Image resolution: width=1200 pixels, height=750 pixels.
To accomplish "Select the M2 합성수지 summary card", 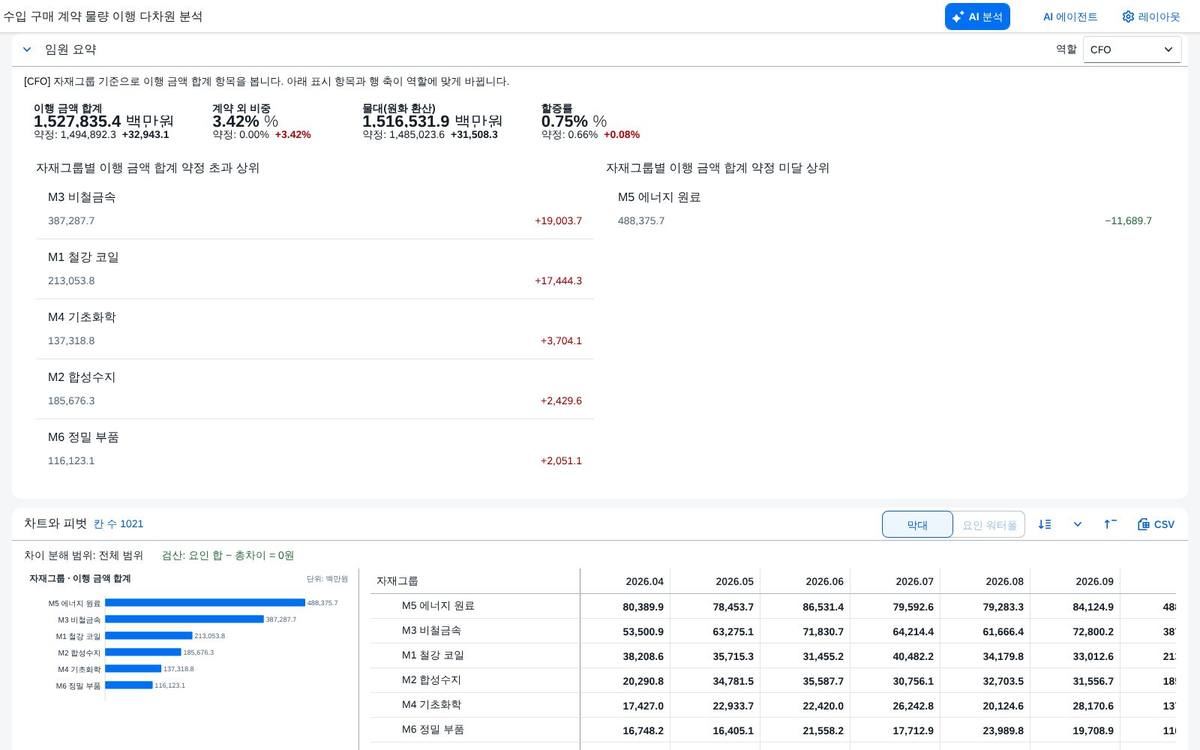I will click(x=315, y=389).
